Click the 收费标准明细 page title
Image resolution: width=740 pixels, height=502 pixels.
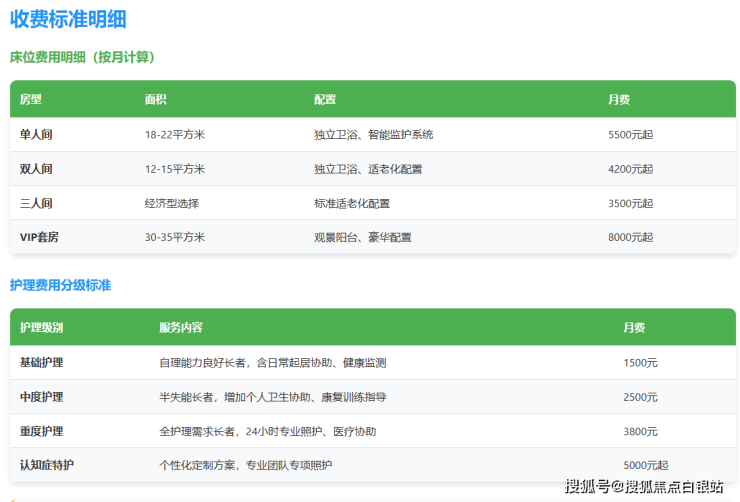point(68,18)
